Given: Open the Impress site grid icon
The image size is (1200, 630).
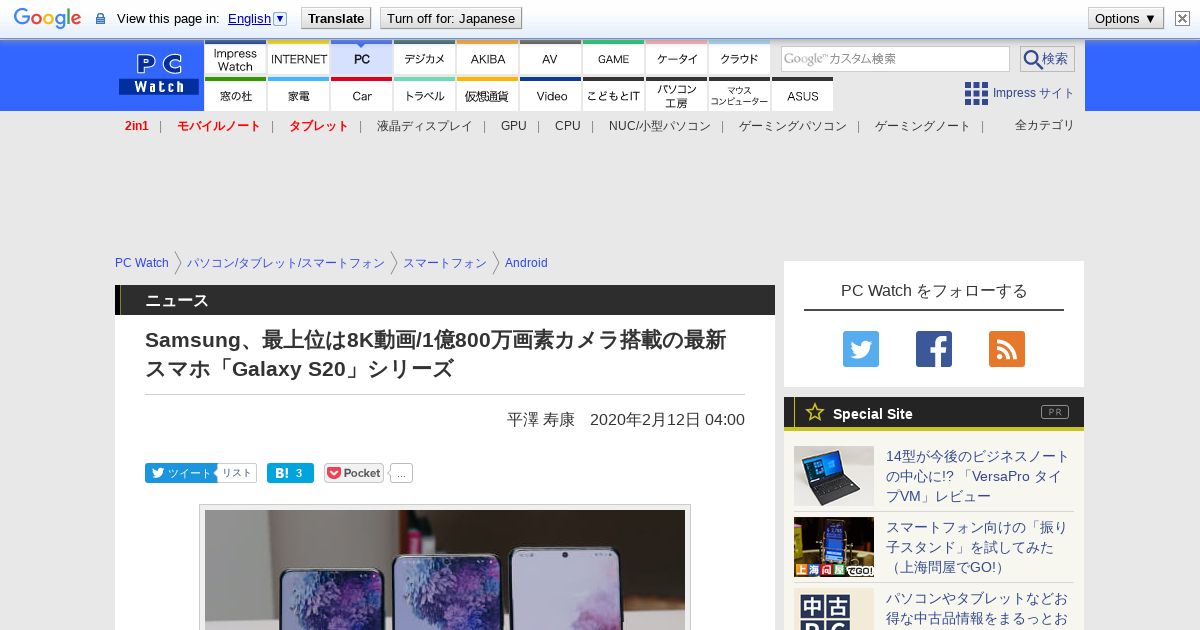Looking at the screenshot, I should [976, 93].
